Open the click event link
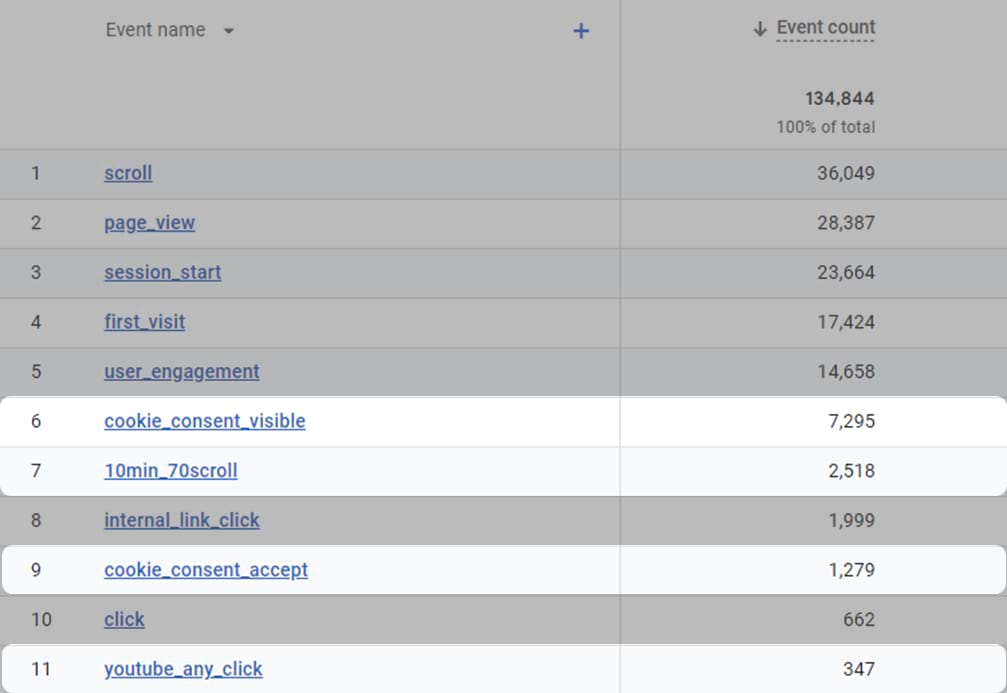 pyautogui.click(x=124, y=620)
